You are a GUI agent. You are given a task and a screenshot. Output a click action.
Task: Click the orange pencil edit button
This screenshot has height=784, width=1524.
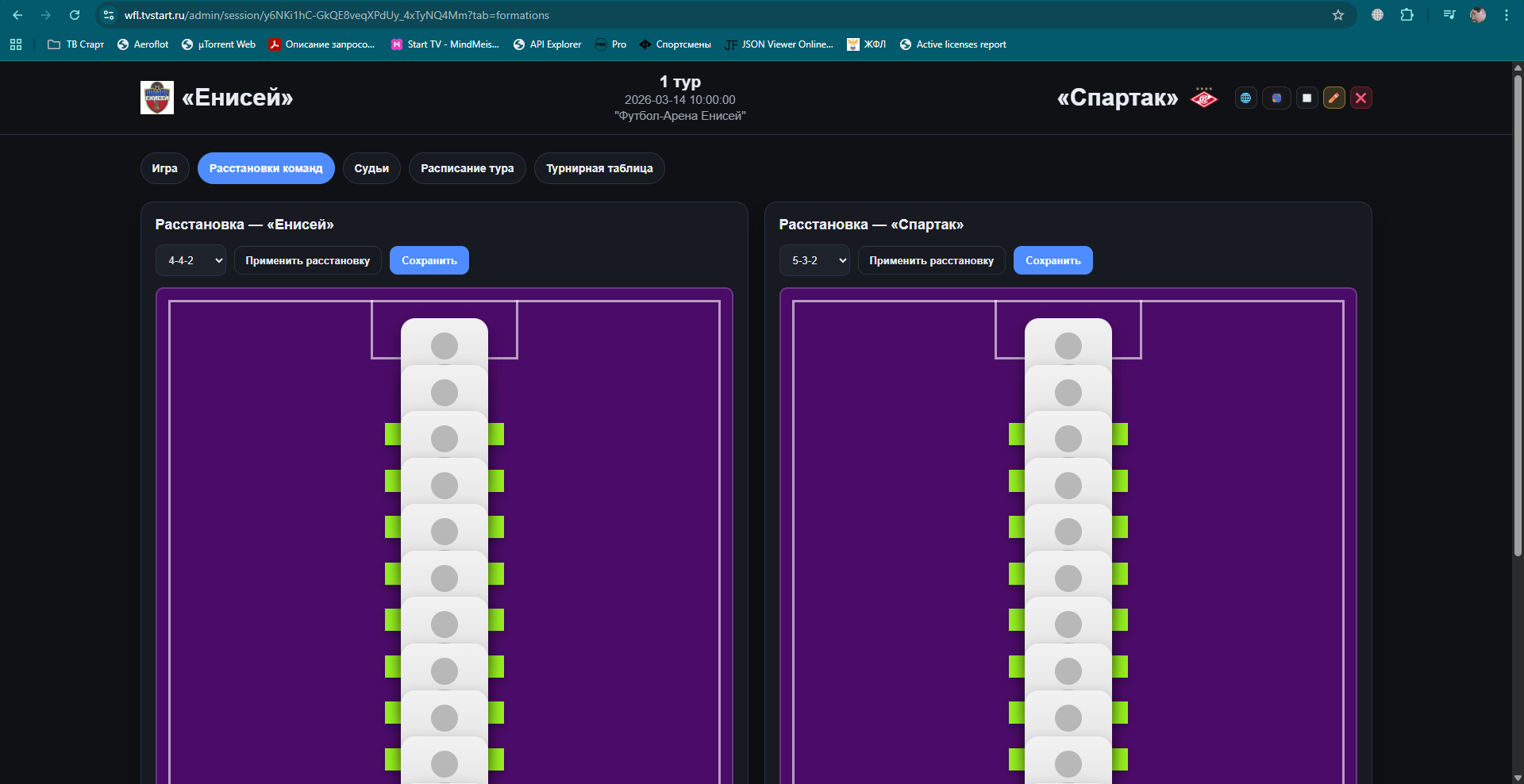point(1334,98)
